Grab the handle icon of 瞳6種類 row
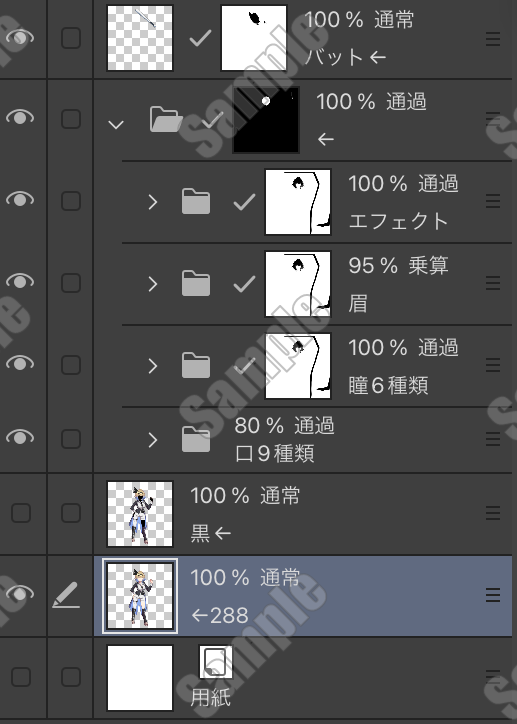The height and width of the screenshot is (724, 517). click(x=493, y=365)
